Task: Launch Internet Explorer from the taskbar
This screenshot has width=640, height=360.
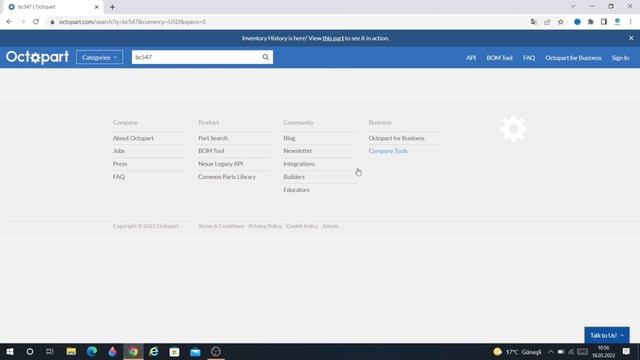Action: tap(154, 351)
